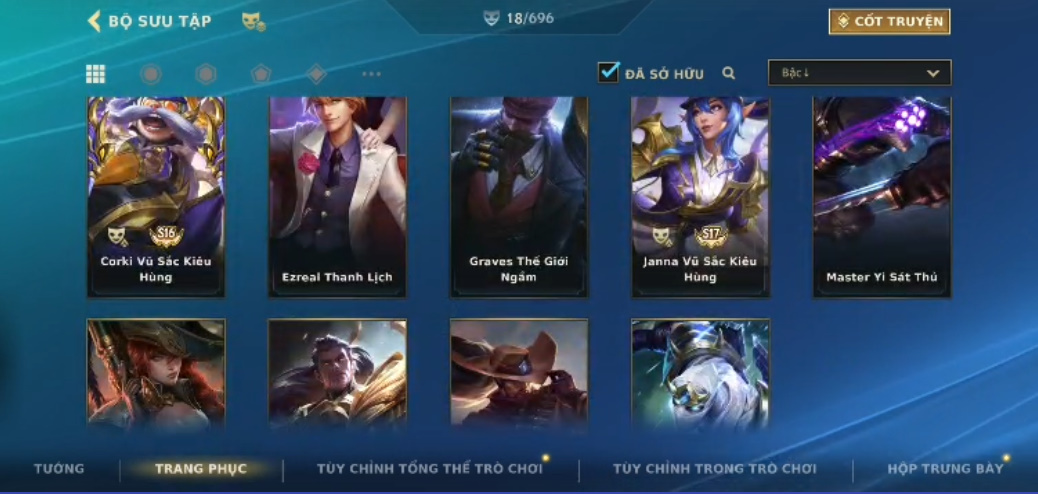The image size is (1038, 494).
Task: Open Tùy Chỉnh Trong Trò Chơi tab
Action: pos(715,469)
